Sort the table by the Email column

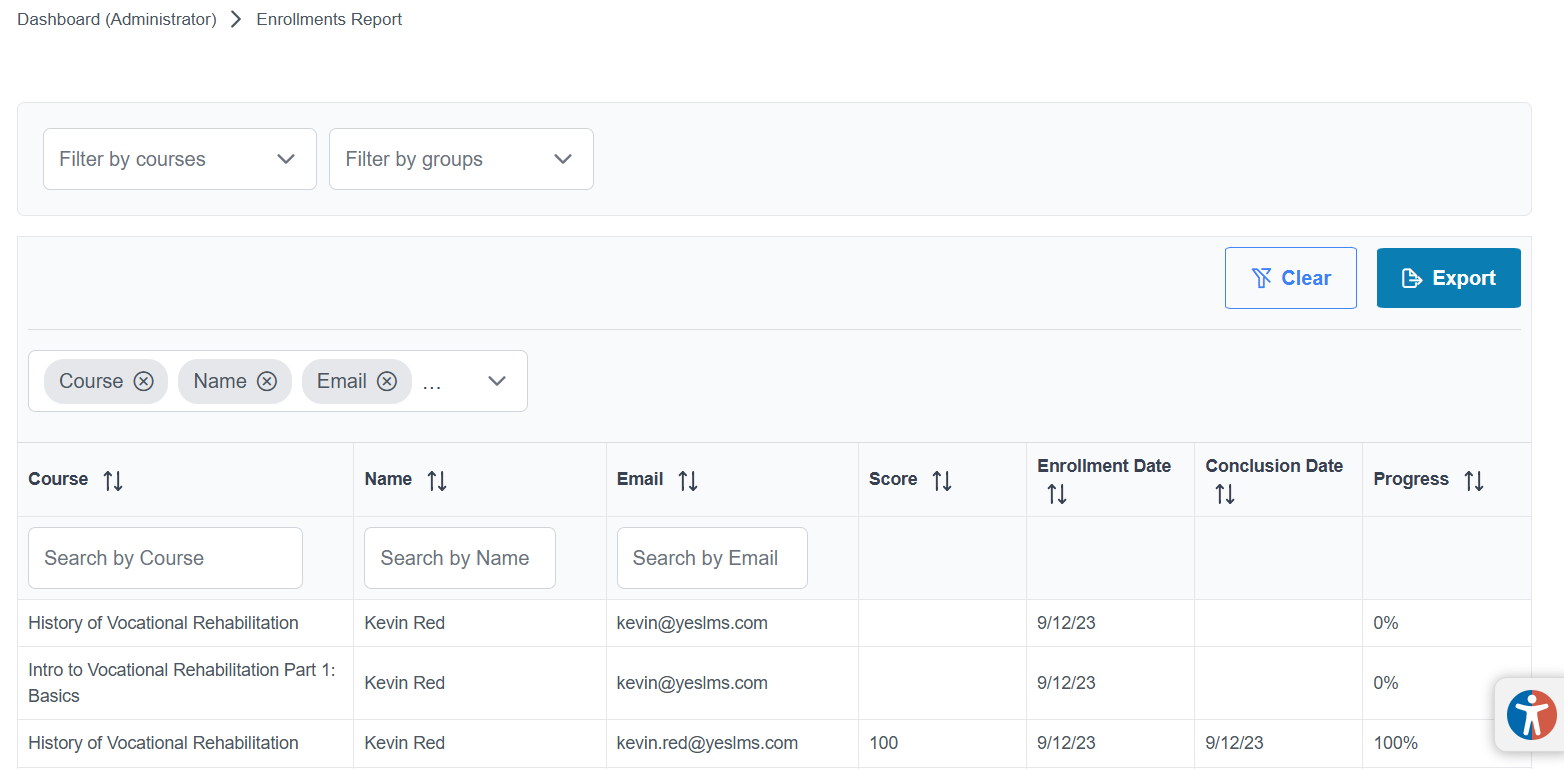[688, 479]
